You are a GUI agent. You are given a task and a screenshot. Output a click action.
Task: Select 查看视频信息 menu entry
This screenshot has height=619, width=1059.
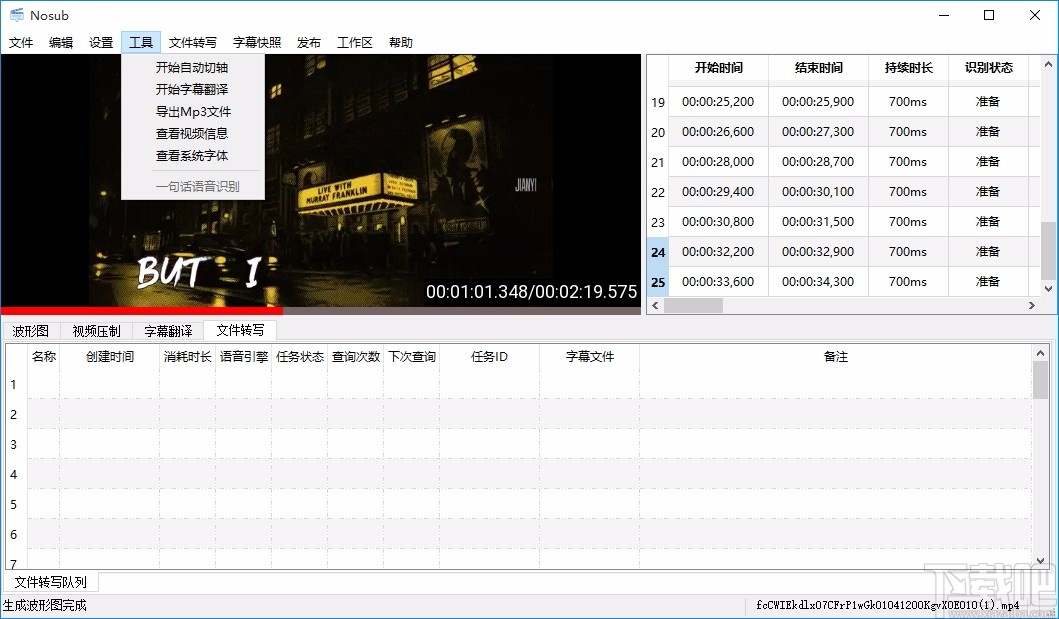[x=192, y=134]
